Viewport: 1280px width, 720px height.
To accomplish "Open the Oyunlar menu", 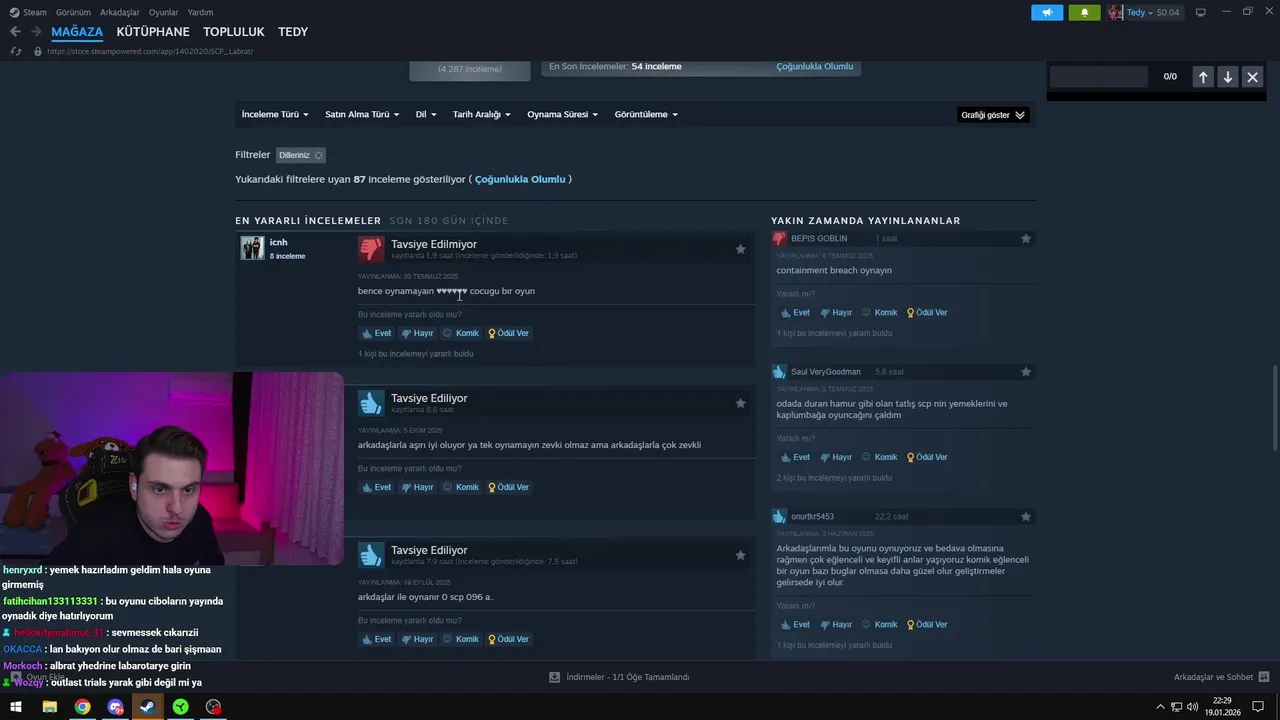I will (163, 13).
